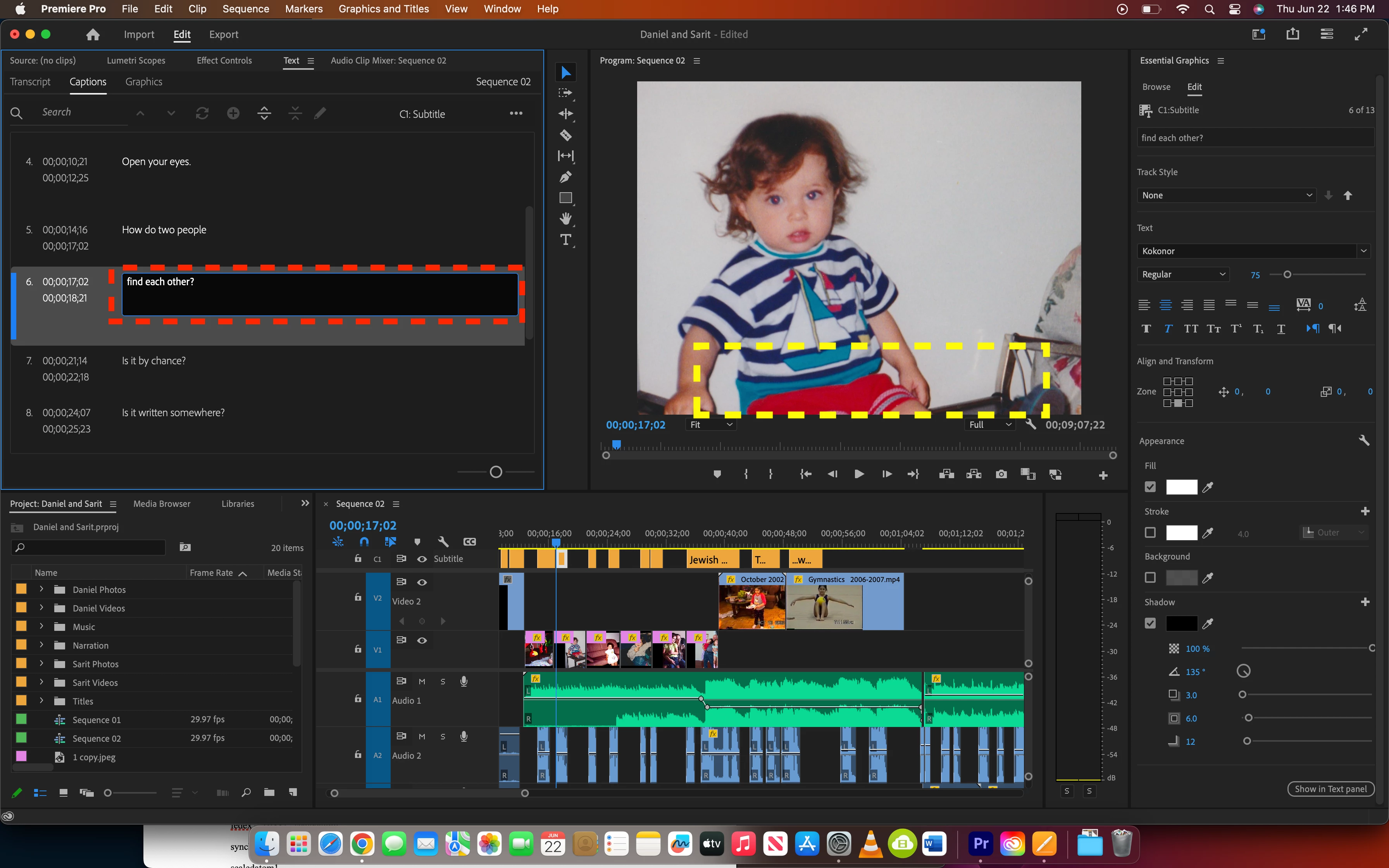Enable the Background checkbox
The height and width of the screenshot is (868, 1389).
coord(1150,577)
